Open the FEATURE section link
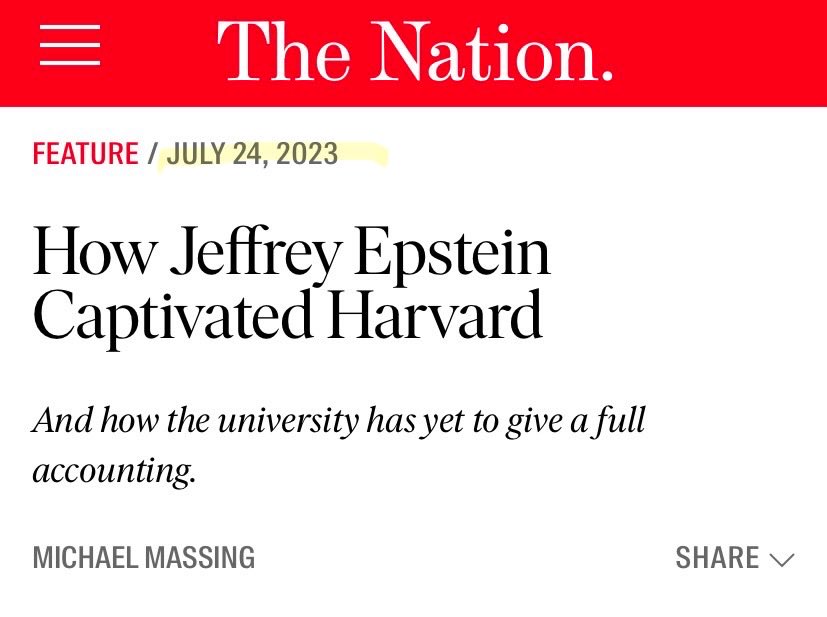827x617 pixels. (x=85, y=154)
